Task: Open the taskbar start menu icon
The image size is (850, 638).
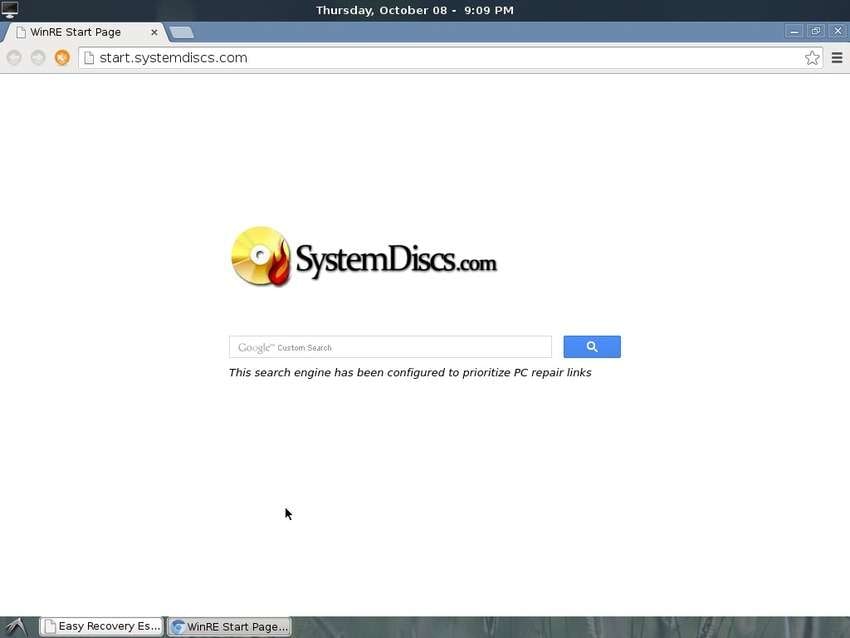Action: (x=17, y=627)
